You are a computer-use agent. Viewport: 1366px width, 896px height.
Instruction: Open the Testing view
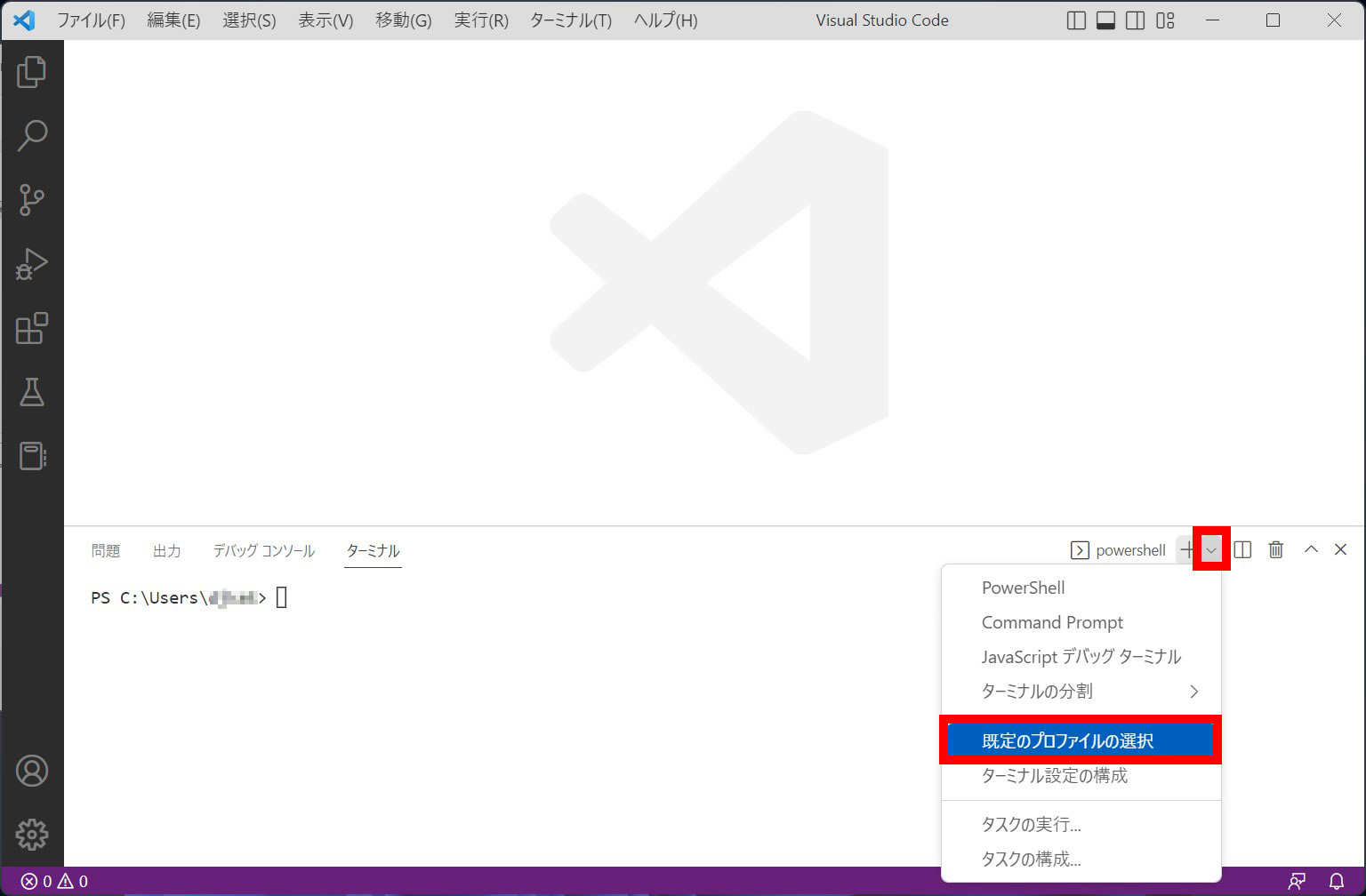pos(33,392)
